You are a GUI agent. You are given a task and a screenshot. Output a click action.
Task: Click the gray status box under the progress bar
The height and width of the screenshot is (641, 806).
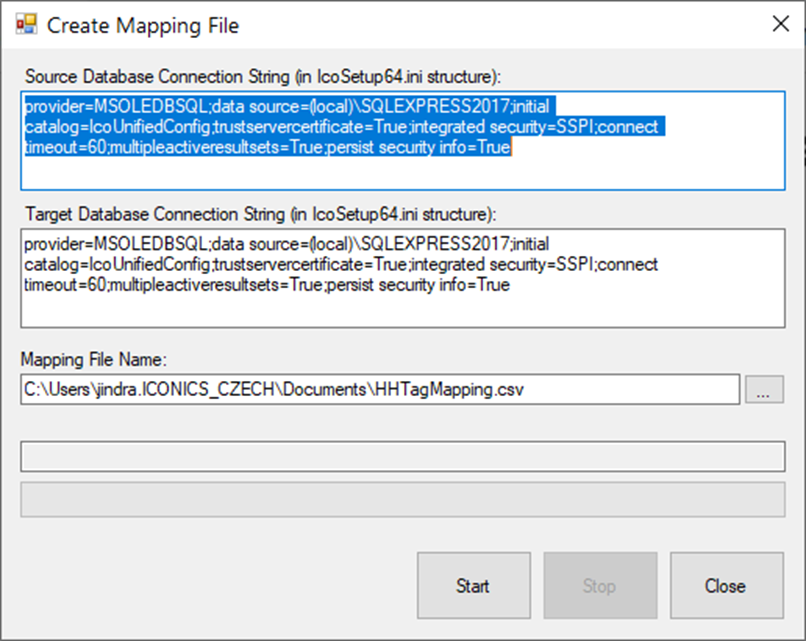pyautogui.click(x=402, y=499)
